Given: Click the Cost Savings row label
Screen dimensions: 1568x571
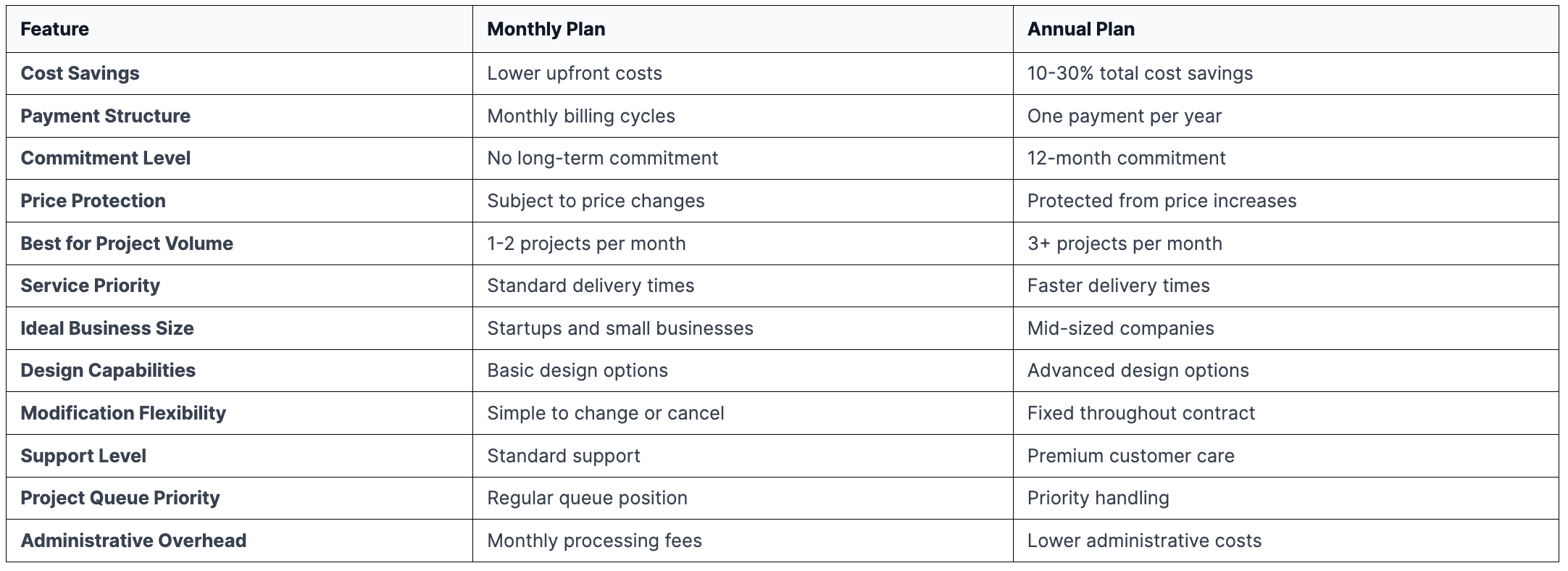Looking at the screenshot, I should [x=80, y=73].
